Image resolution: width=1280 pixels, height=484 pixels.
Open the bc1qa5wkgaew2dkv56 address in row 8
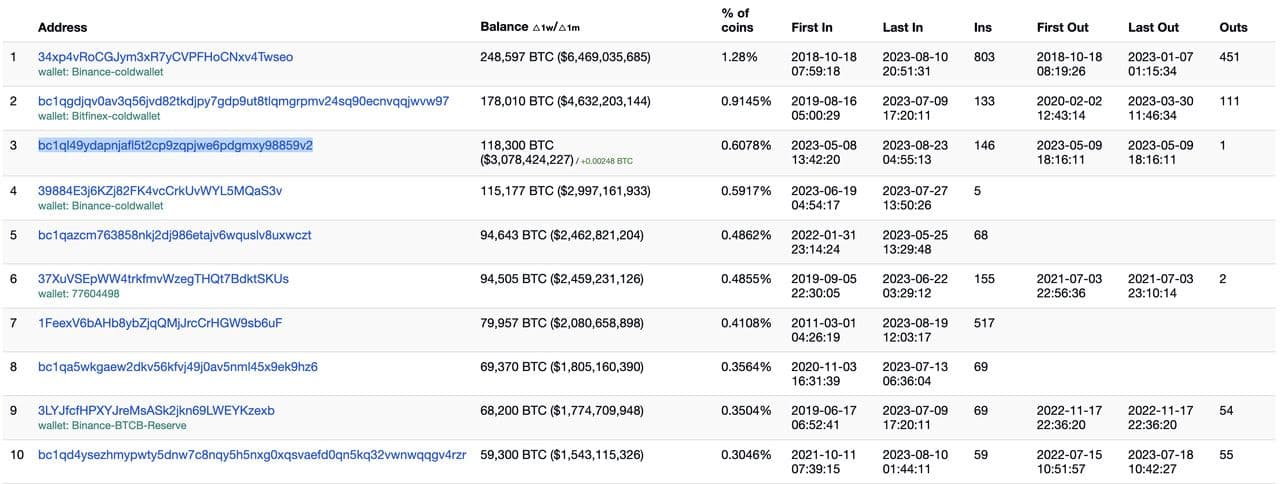(177, 367)
